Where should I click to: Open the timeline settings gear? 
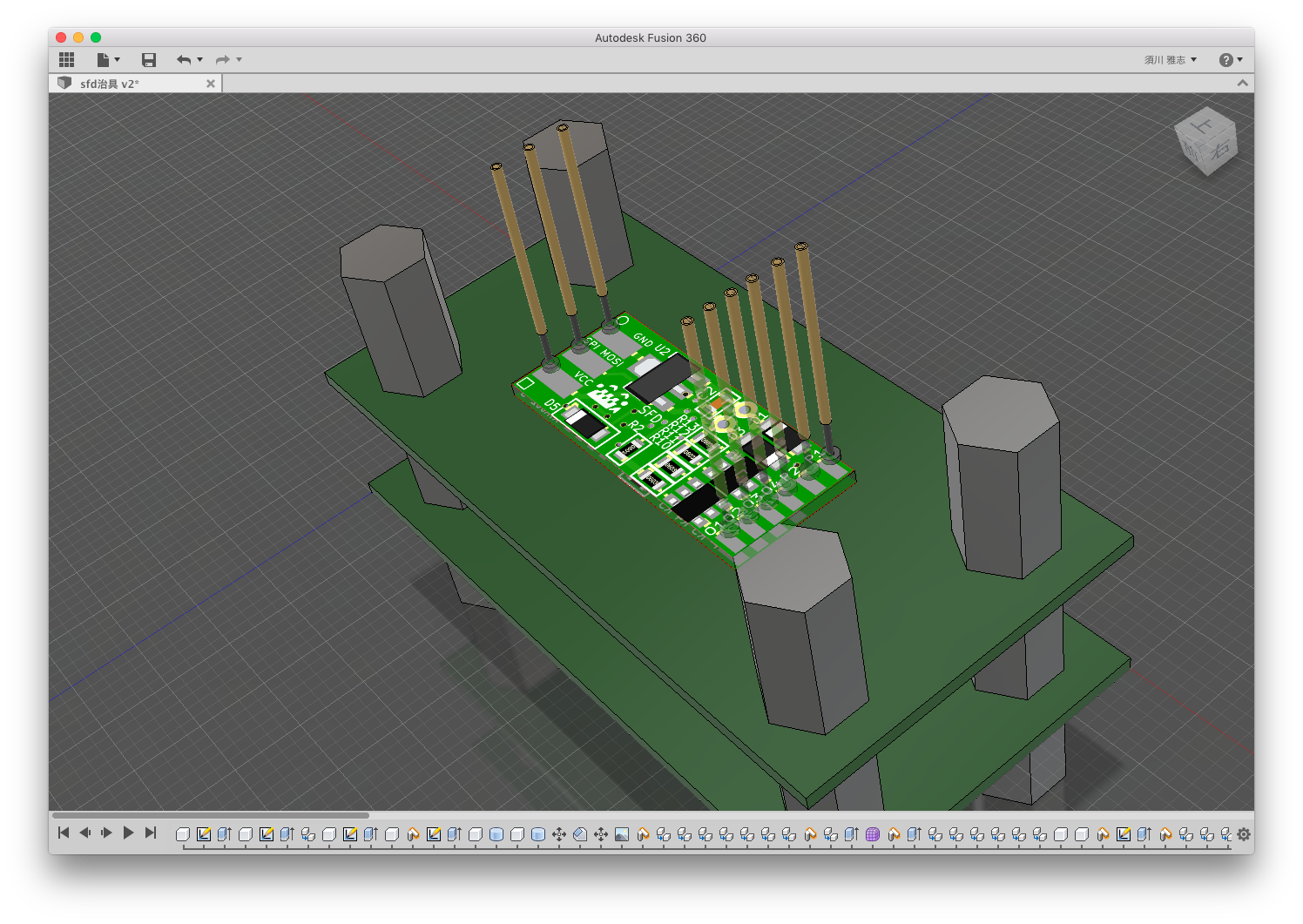point(1244,834)
